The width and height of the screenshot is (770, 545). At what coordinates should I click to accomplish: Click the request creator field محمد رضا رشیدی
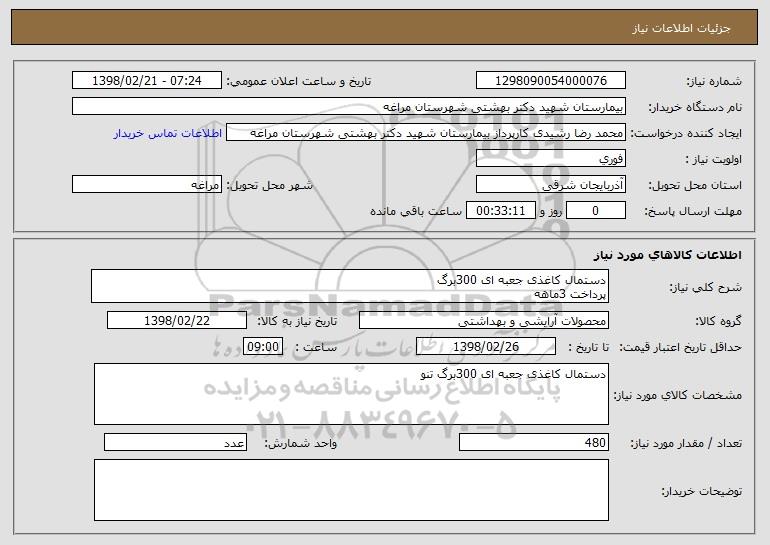pyautogui.click(x=426, y=133)
